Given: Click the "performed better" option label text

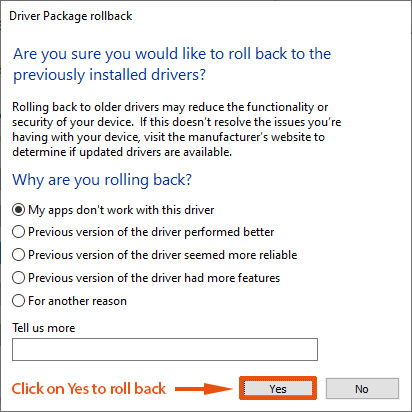Looking at the screenshot, I should coord(151,232).
